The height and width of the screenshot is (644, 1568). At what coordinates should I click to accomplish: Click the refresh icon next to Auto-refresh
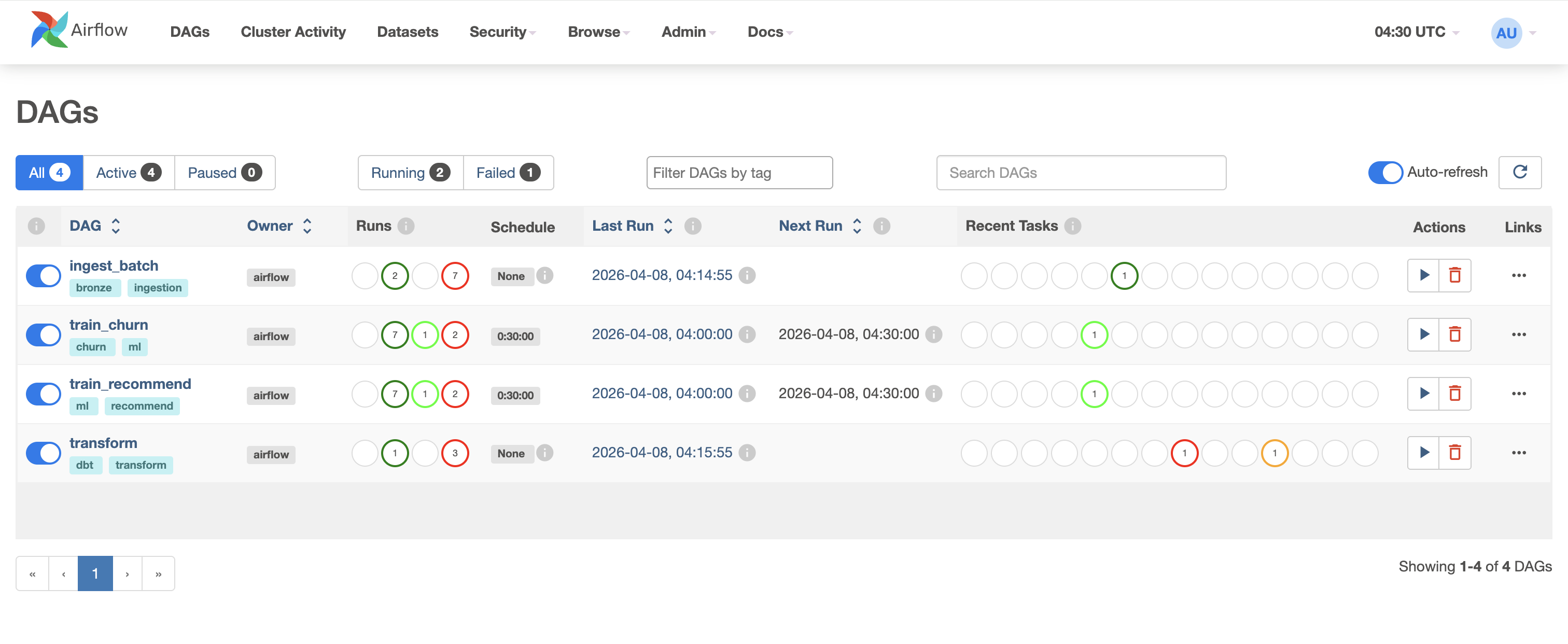[1519, 172]
